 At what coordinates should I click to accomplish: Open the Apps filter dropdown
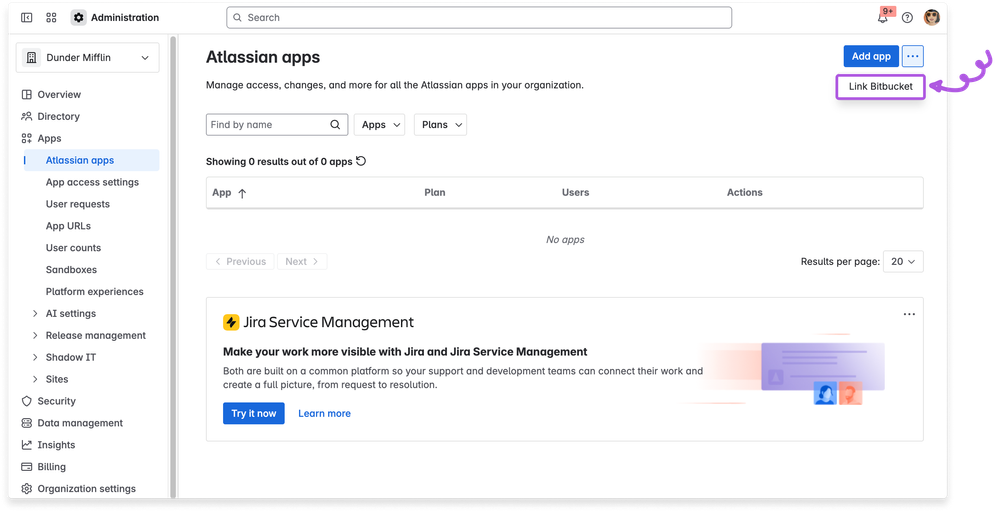point(379,125)
